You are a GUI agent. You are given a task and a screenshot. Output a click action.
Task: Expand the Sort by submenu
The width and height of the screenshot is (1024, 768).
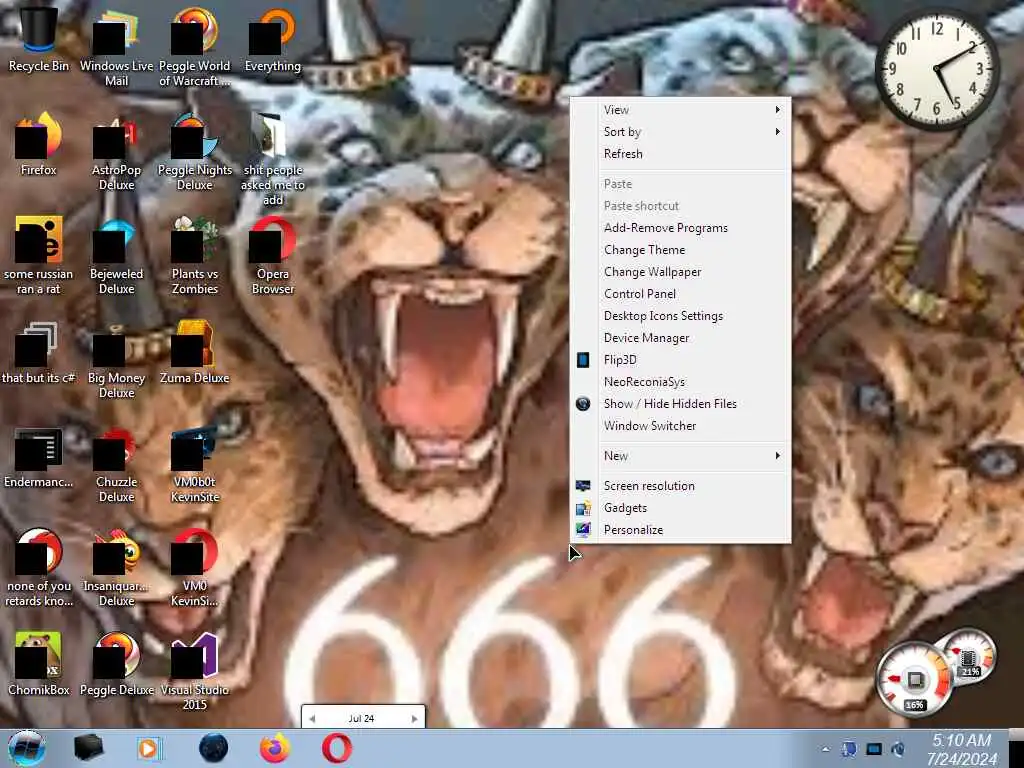(x=680, y=132)
